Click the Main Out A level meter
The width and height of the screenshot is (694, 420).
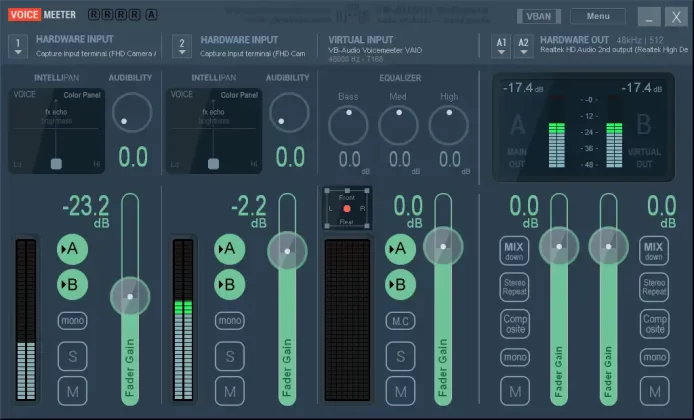[557, 131]
